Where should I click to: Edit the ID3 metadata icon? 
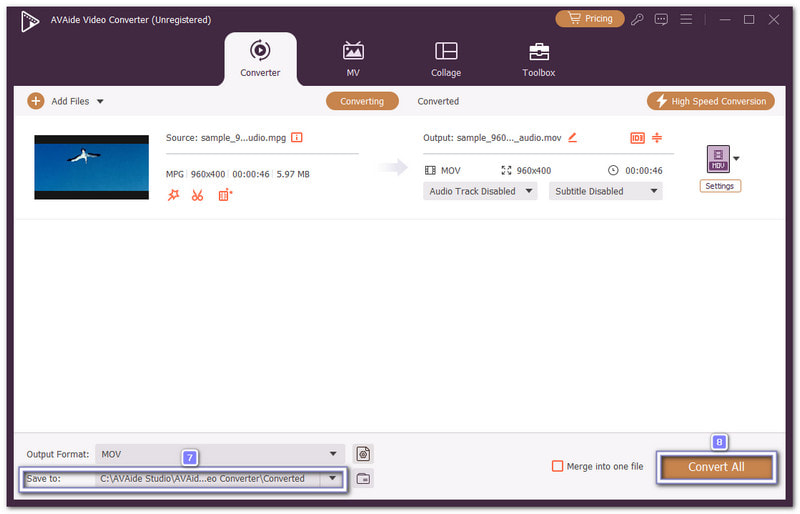pyautogui.click(x=637, y=138)
